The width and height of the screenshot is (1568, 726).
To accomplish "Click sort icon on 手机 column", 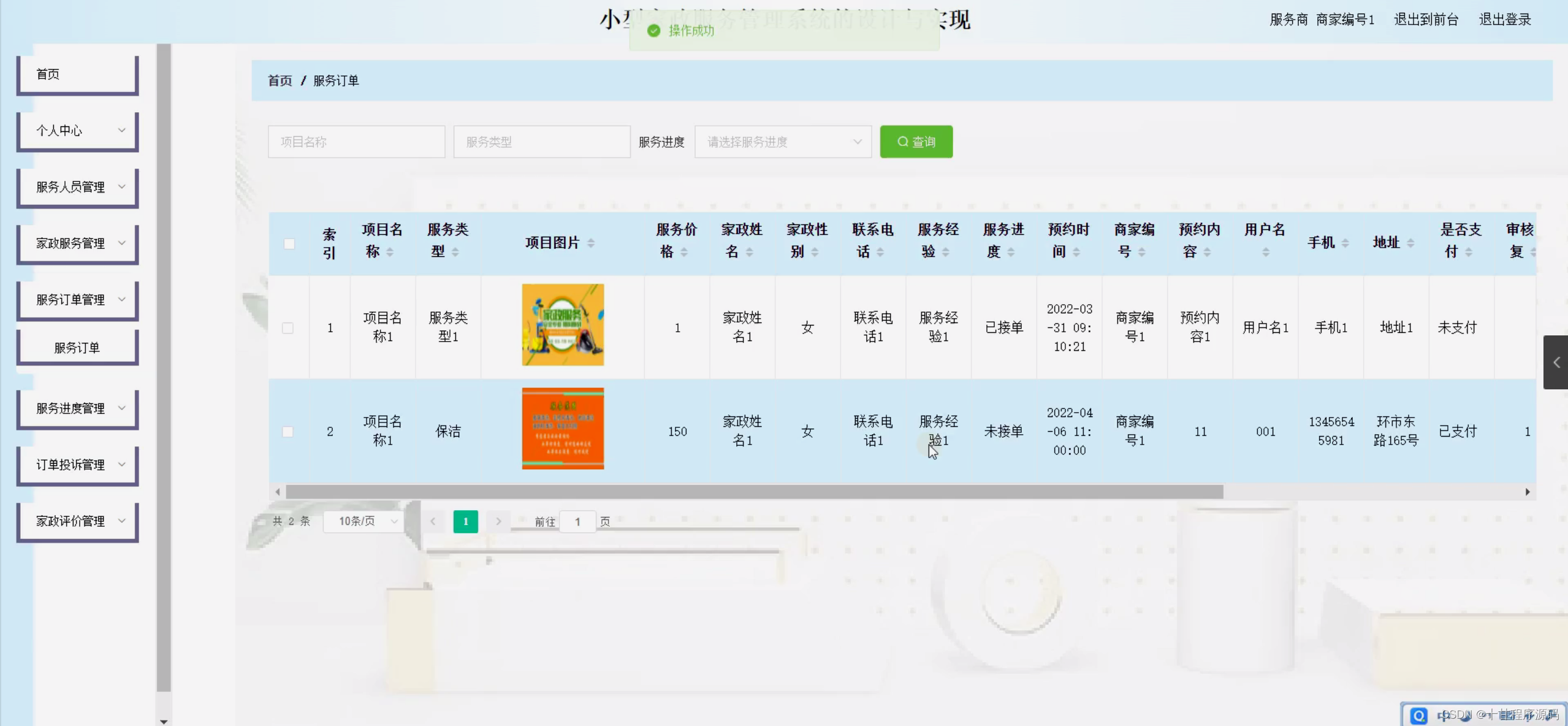I will pos(1345,243).
